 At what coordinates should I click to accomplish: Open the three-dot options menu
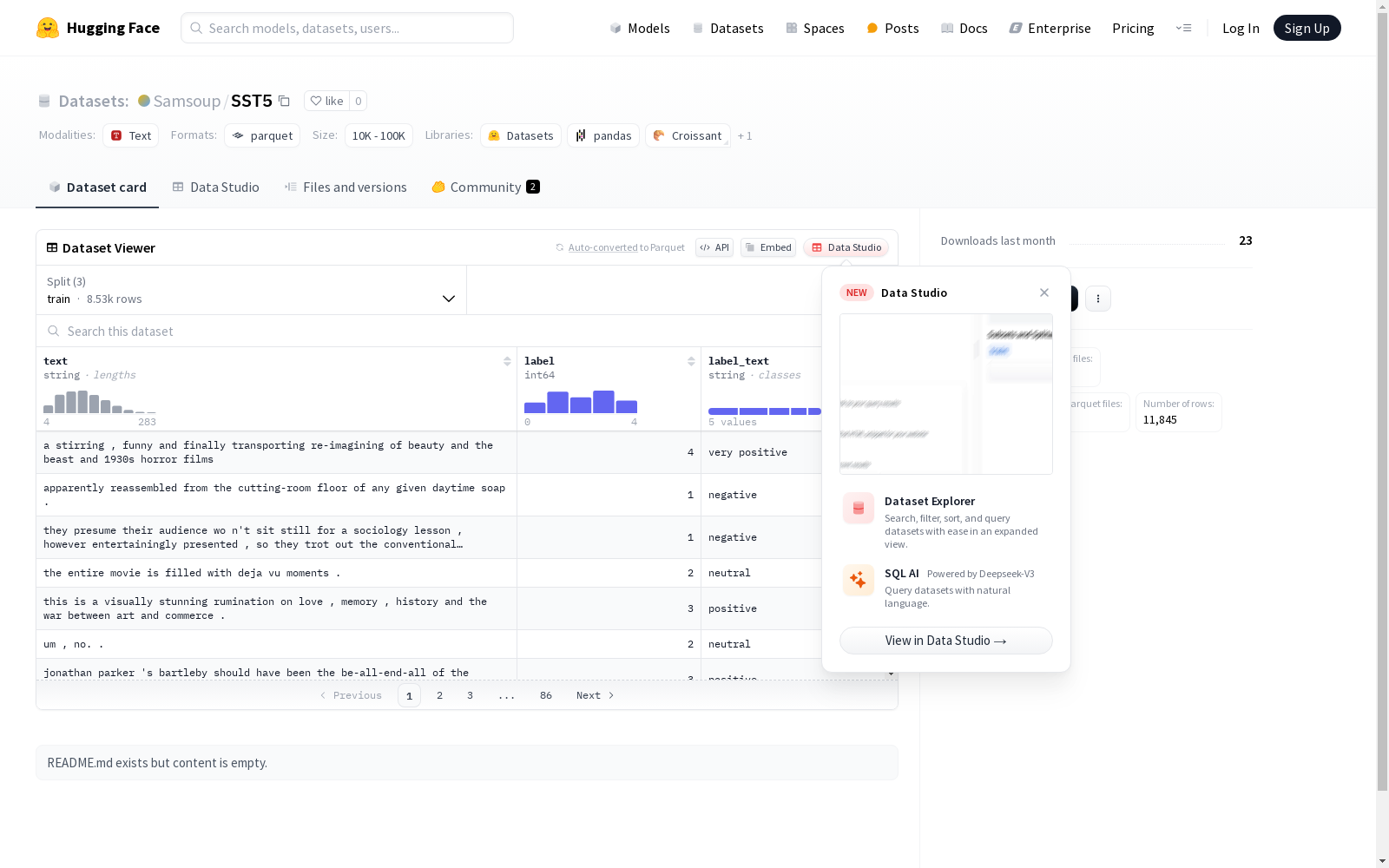(1098, 299)
